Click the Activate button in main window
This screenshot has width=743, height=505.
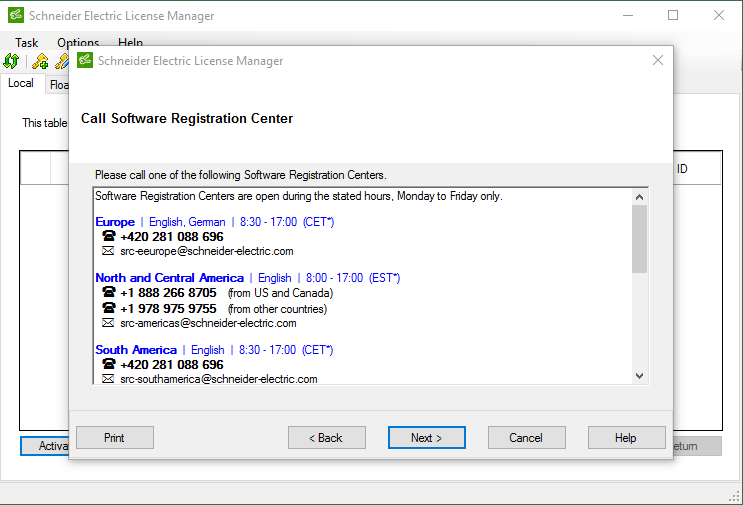click(x=45, y=446)
